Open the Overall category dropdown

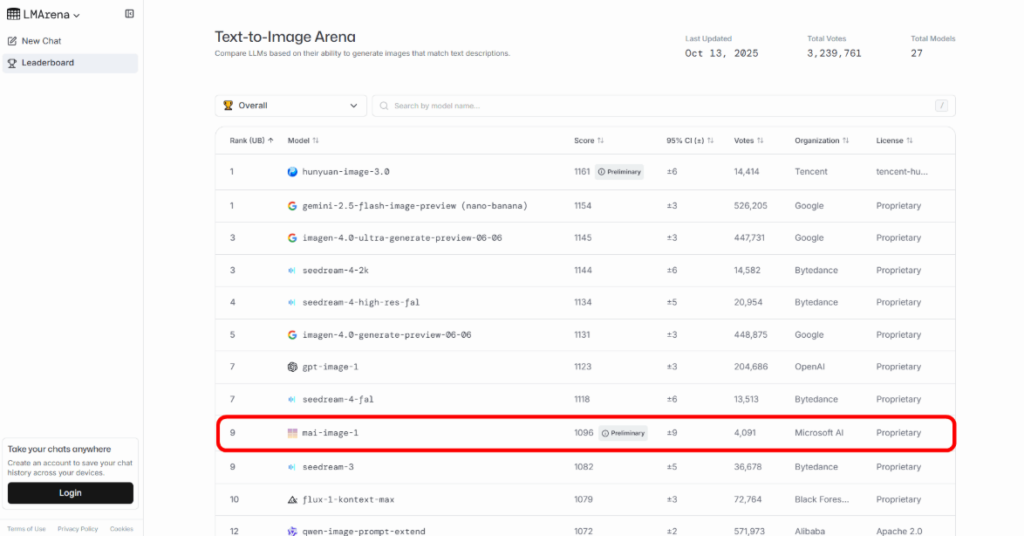[291, 105]
